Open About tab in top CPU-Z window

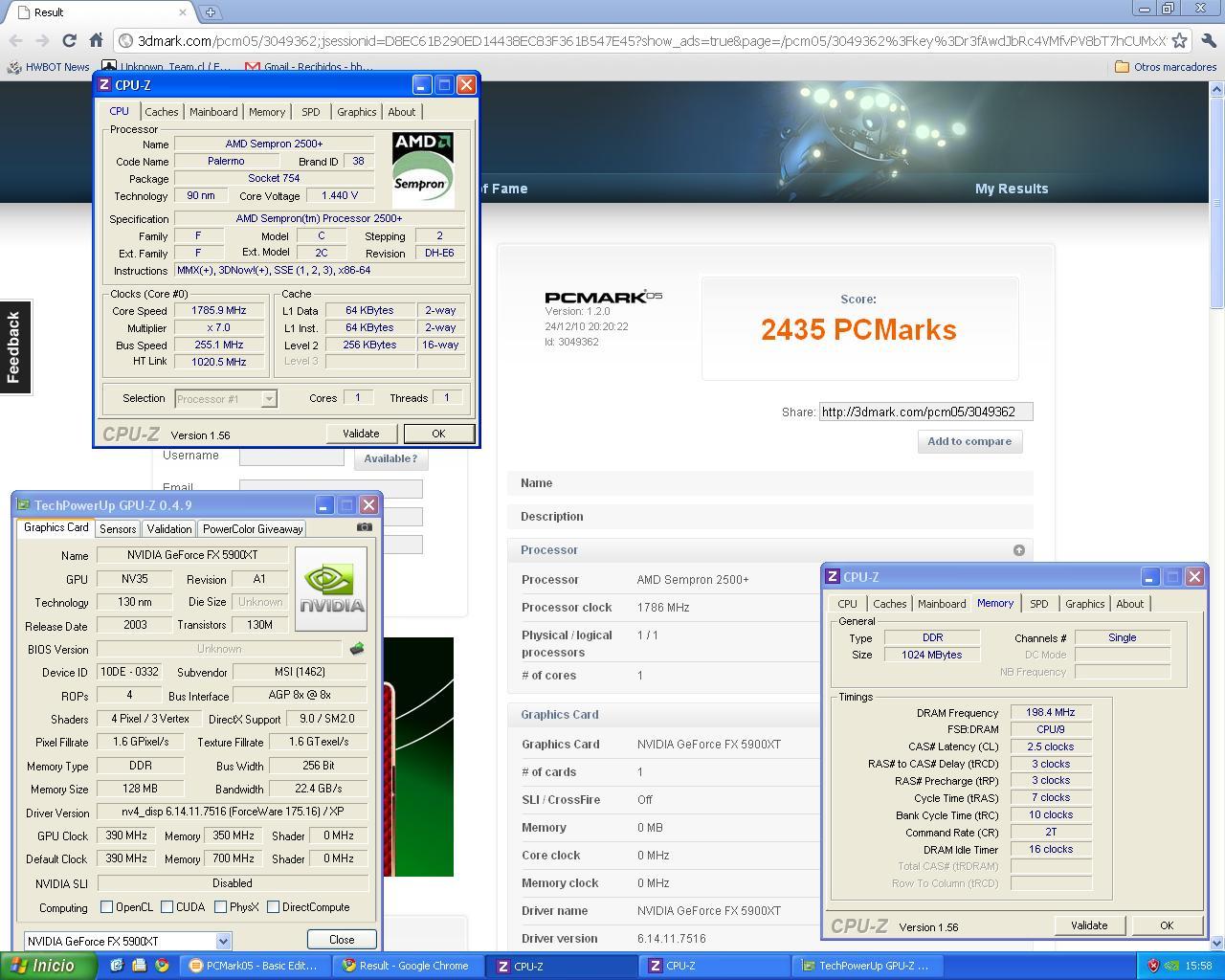402,112
